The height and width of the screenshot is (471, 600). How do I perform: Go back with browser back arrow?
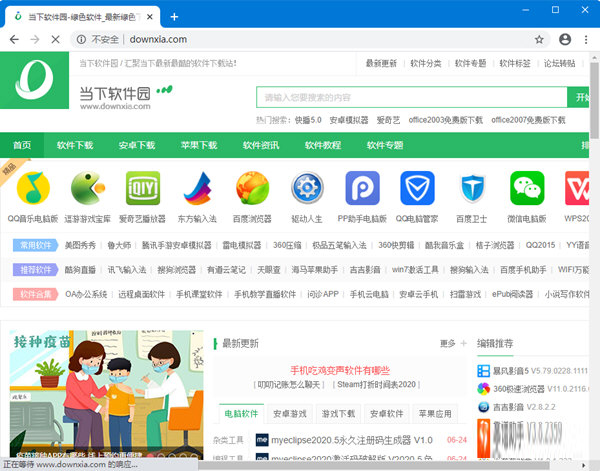[x=15, y=39]
